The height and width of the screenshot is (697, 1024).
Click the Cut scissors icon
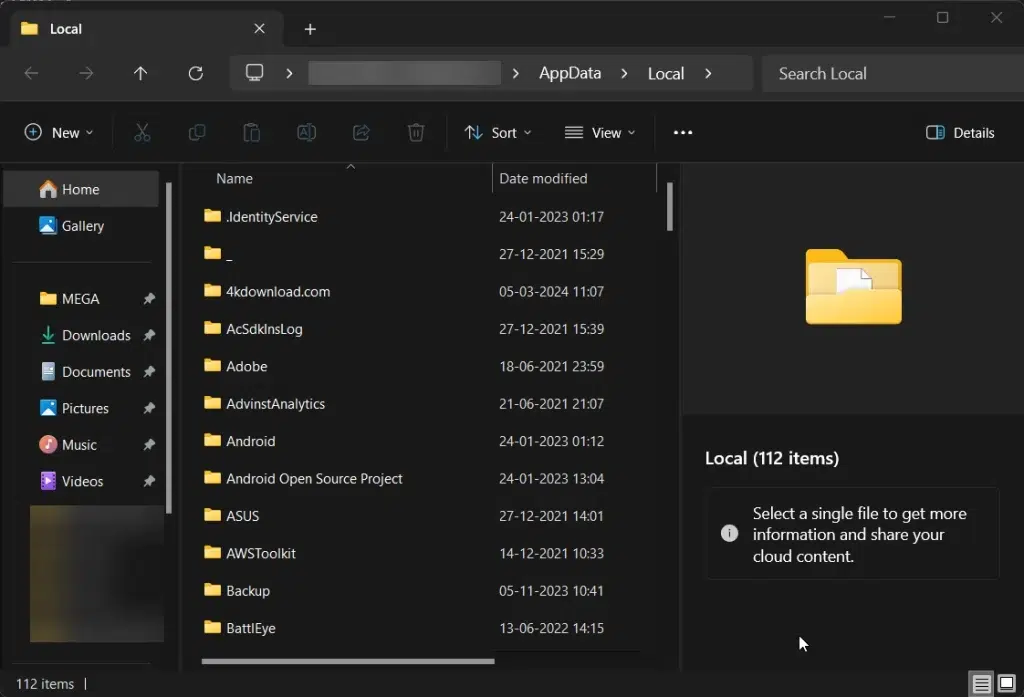click(142, 133)
